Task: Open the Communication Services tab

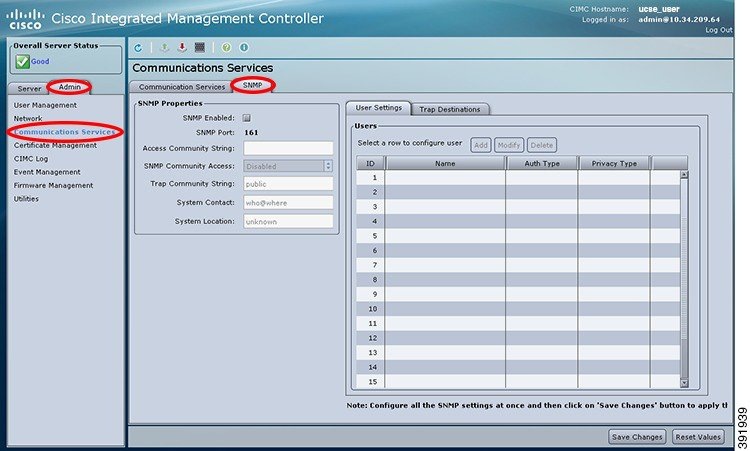Action: [182, 87]
